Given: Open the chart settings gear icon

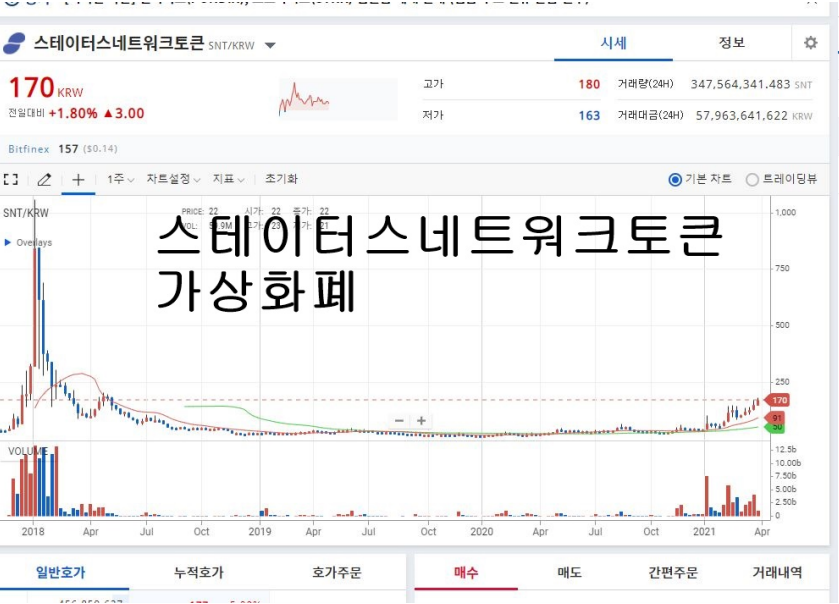Looking at the screenshot, I should click(x=811, y=43).
